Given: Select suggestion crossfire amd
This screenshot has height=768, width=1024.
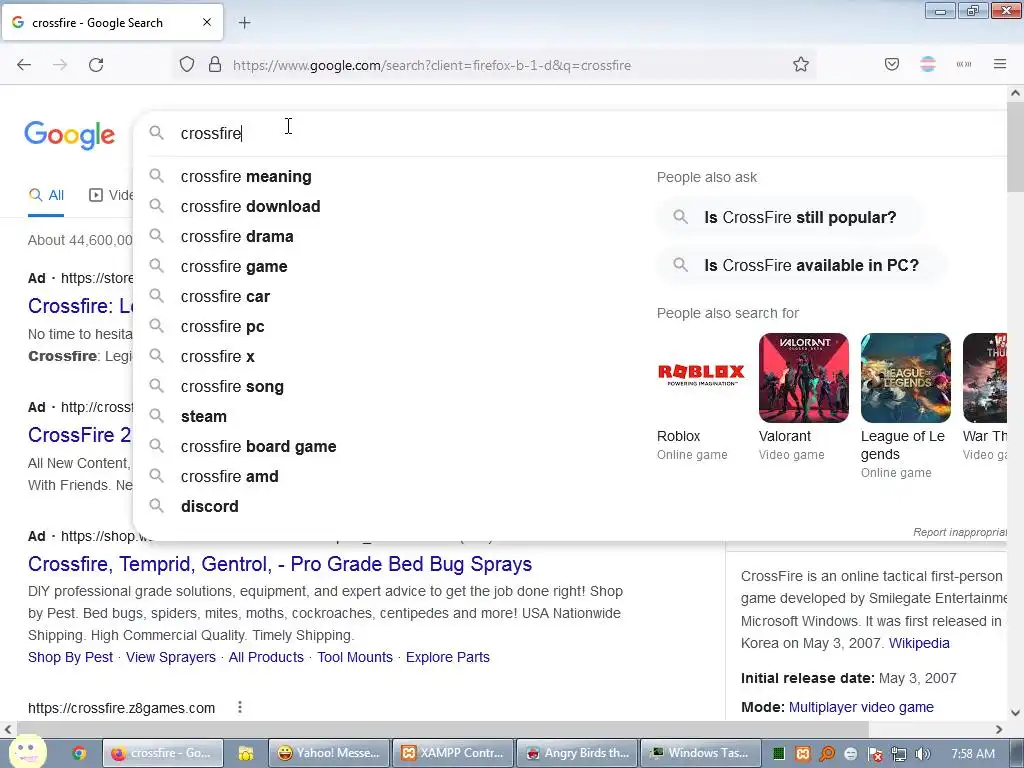Looking at the screenshot, I should click(x=230, y=477).
